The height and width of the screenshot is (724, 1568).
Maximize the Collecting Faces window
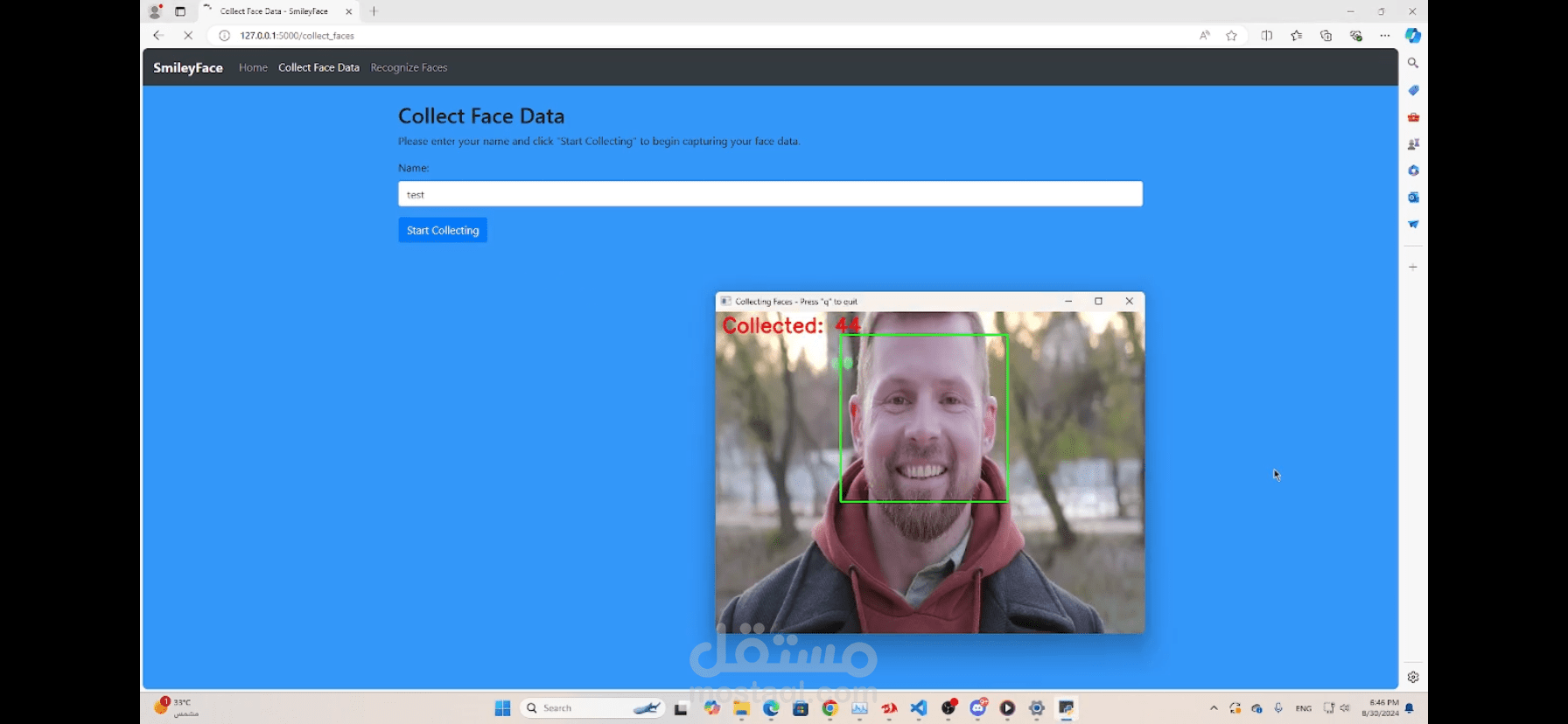(1099, 301)
